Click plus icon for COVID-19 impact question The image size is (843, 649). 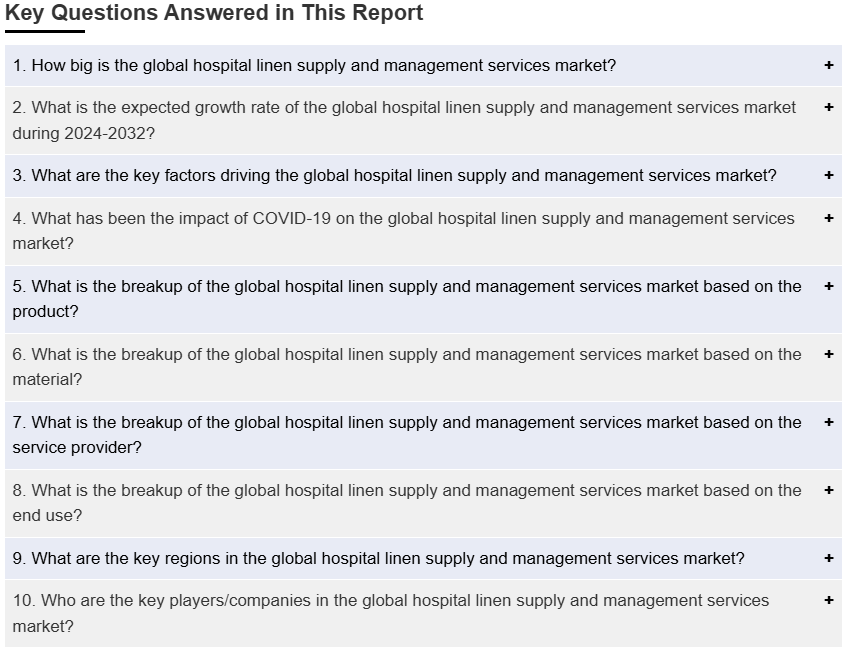[828, 218]
